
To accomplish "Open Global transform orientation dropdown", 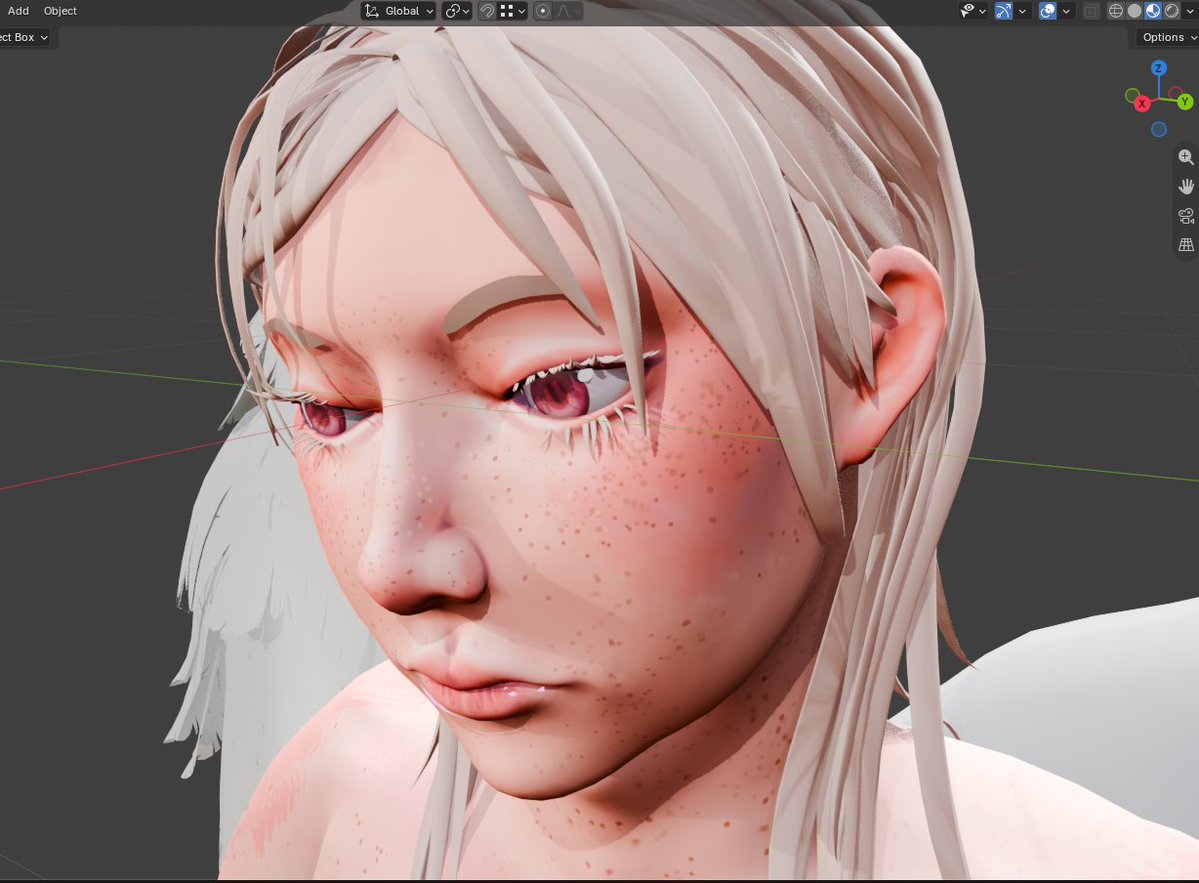I will [x=398, y=11].
